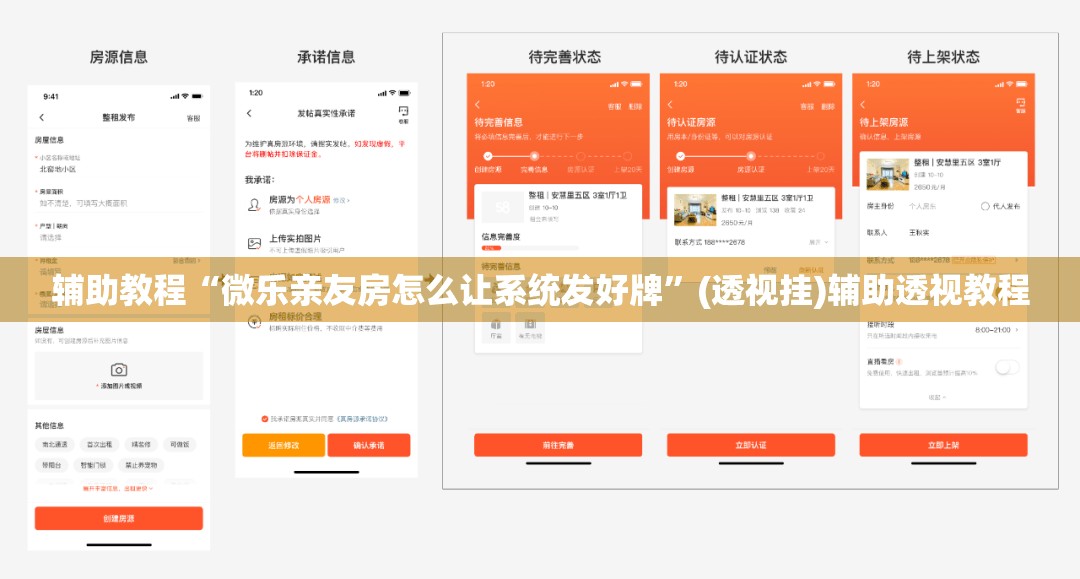This screenshot has height=579, width=1080.
Task: Tap the info icon beside 直播看房
Action: 900,361
